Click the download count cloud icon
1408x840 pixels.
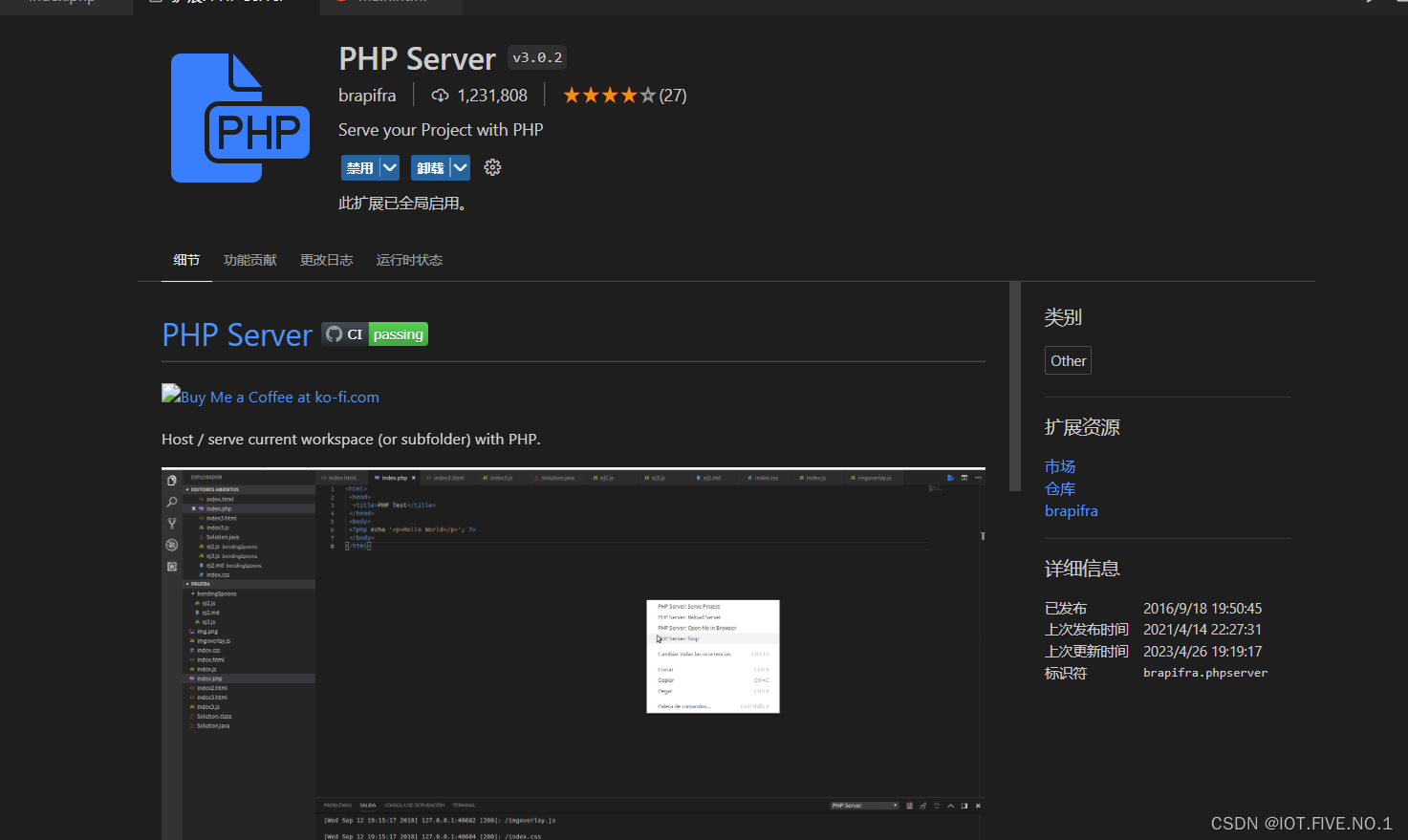click(x=440, y=95)
